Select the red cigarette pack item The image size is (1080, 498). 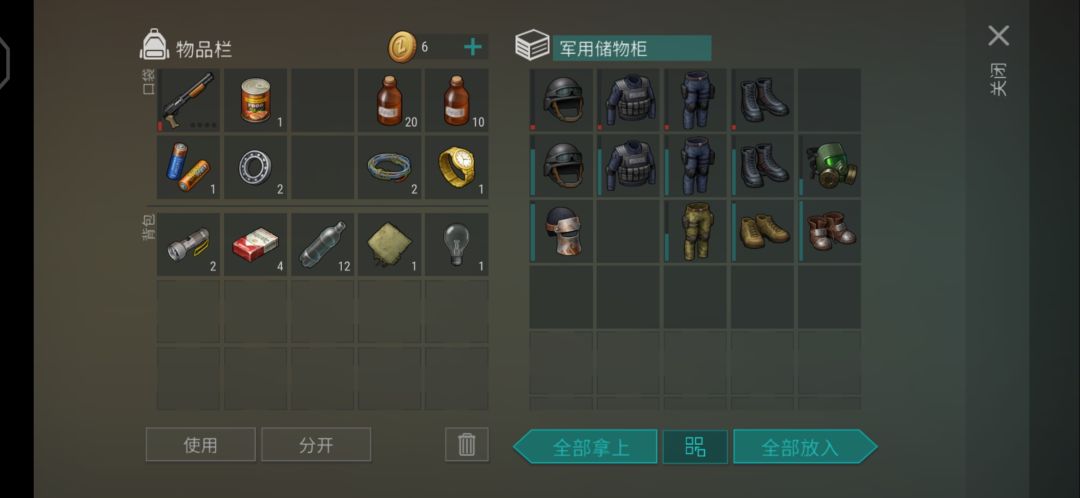tap(256, 245)
